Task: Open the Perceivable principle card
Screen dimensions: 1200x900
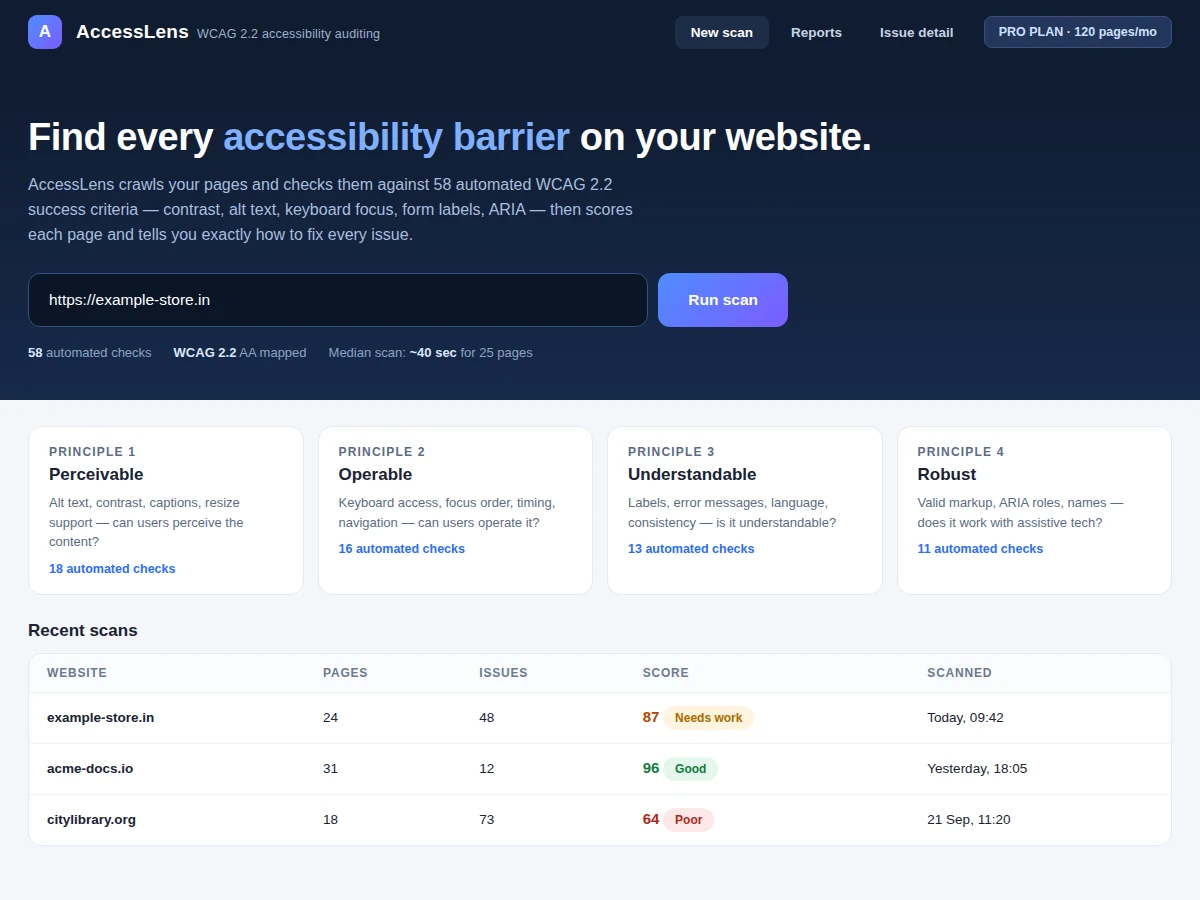Action: (166, 511)
